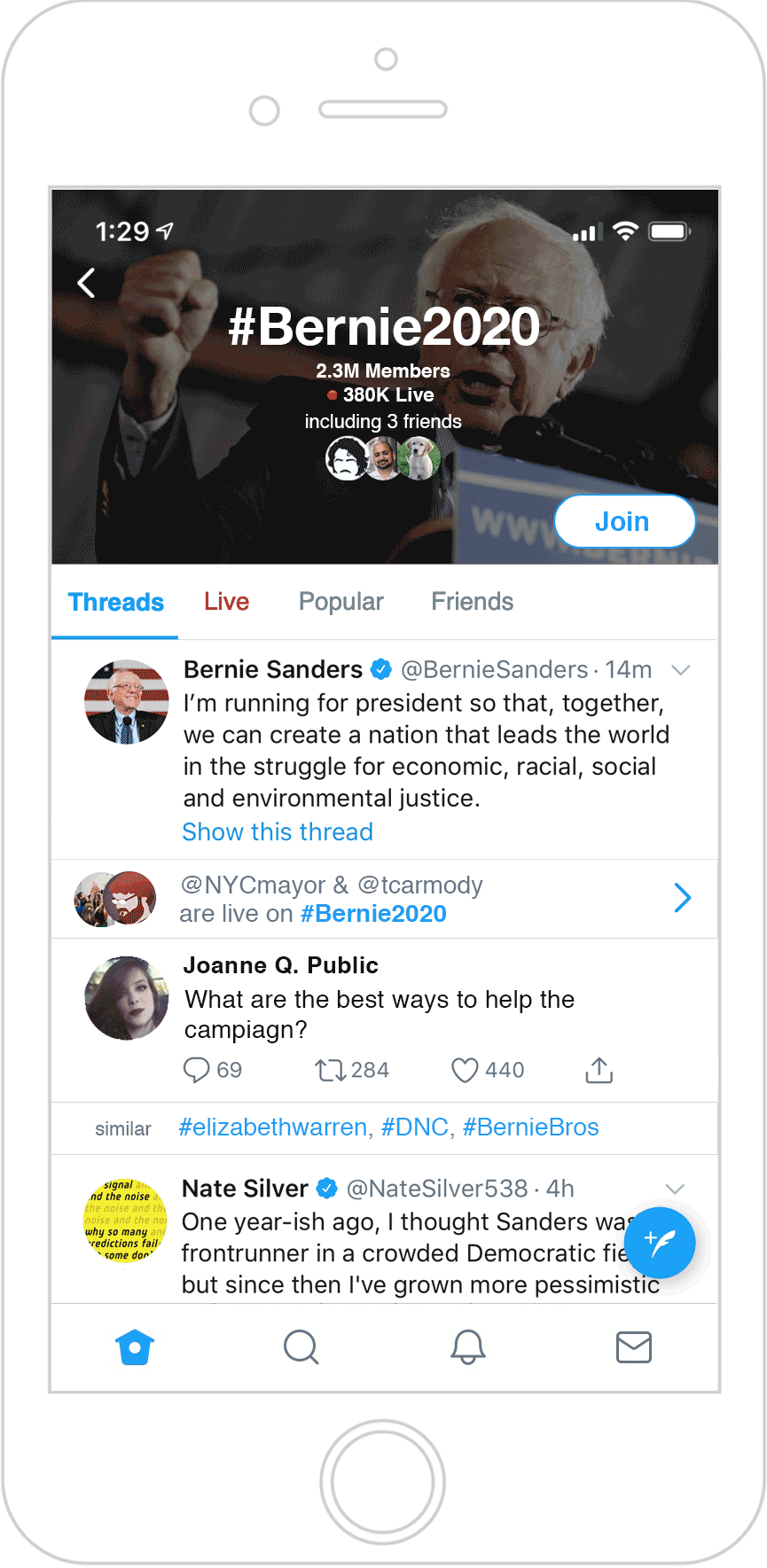Open the messages envelope icon
Viewport: 767px width, 1568px height.
(x=634, y=1347)
